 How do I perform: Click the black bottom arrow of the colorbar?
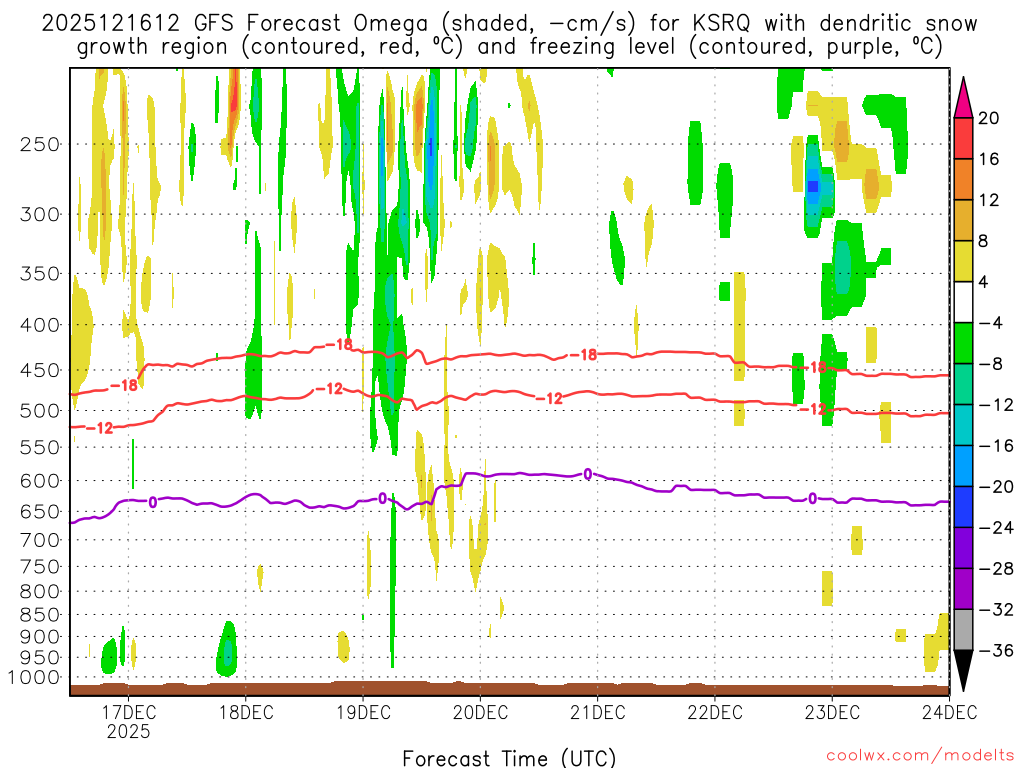pyautogui.click(x=963, y=671)
